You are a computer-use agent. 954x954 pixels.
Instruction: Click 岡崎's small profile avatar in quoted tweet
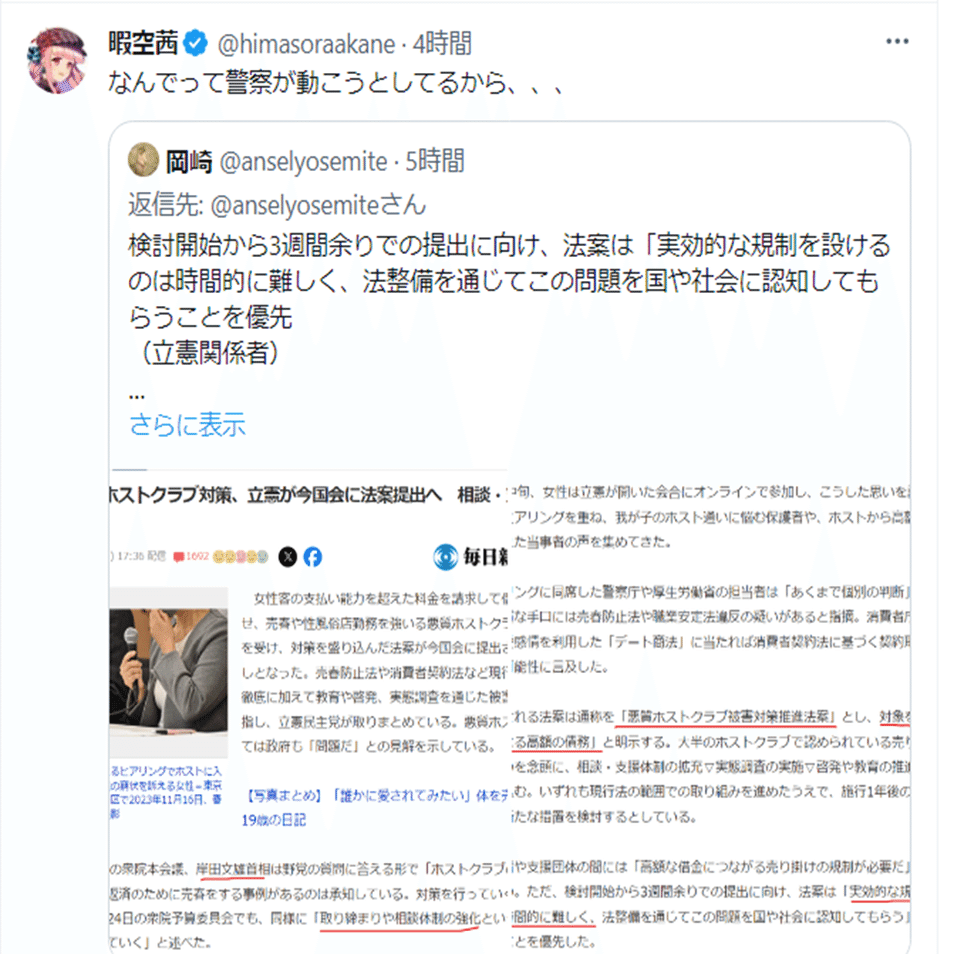[x=144, y=160]
